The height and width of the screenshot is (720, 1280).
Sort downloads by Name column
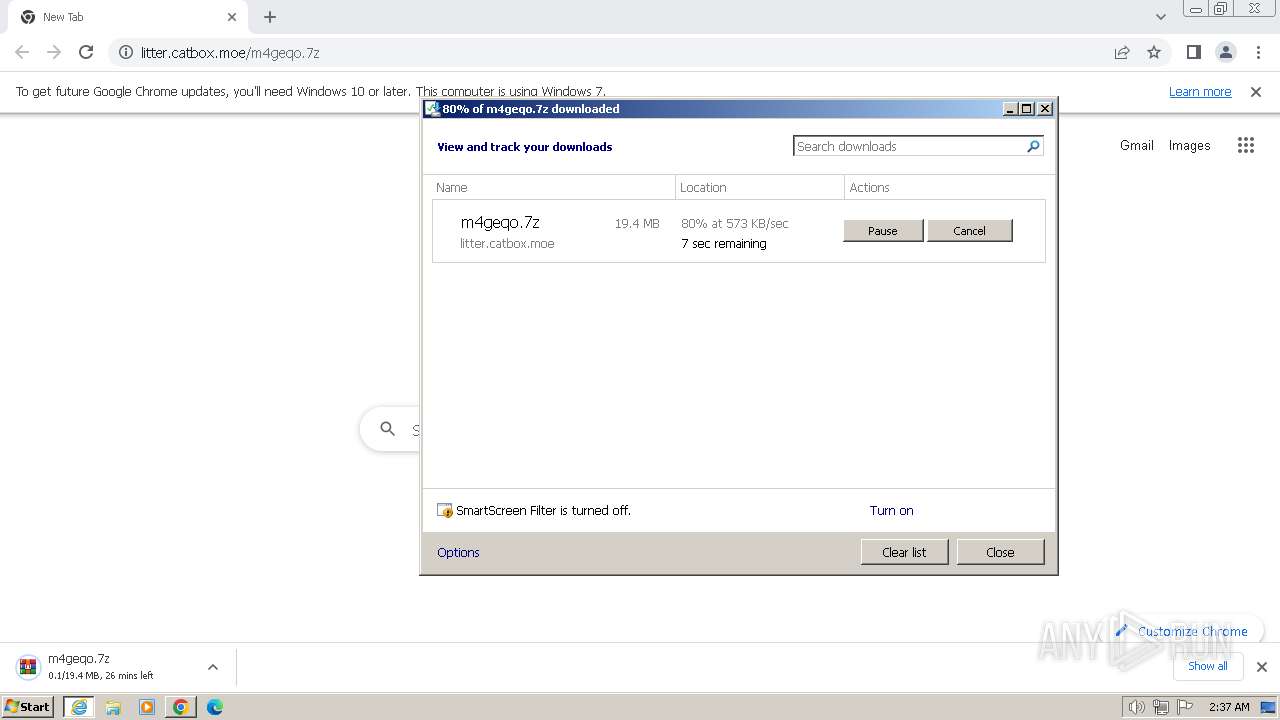tap(554, 187)
